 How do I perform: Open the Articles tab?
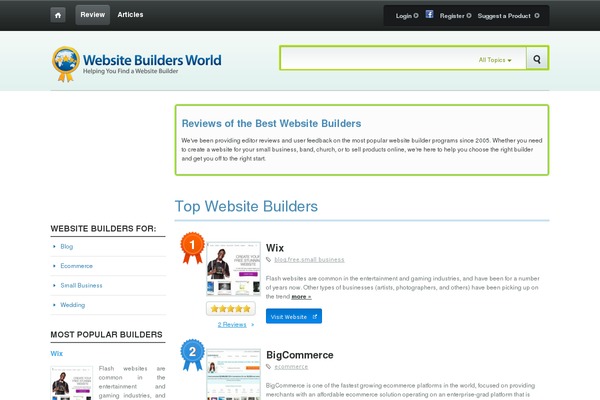coord(130,15)
